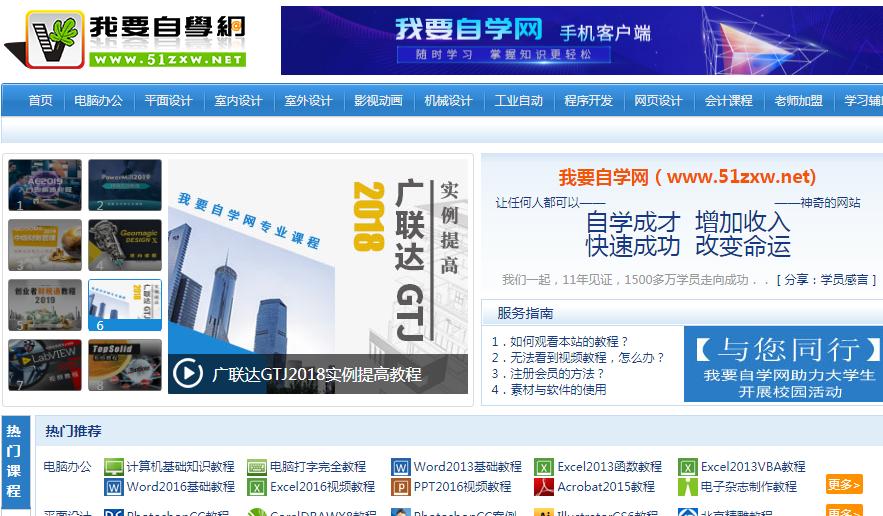
Task: Select slideshow thumbnail 1 AE2019
Action: [45, 185]
